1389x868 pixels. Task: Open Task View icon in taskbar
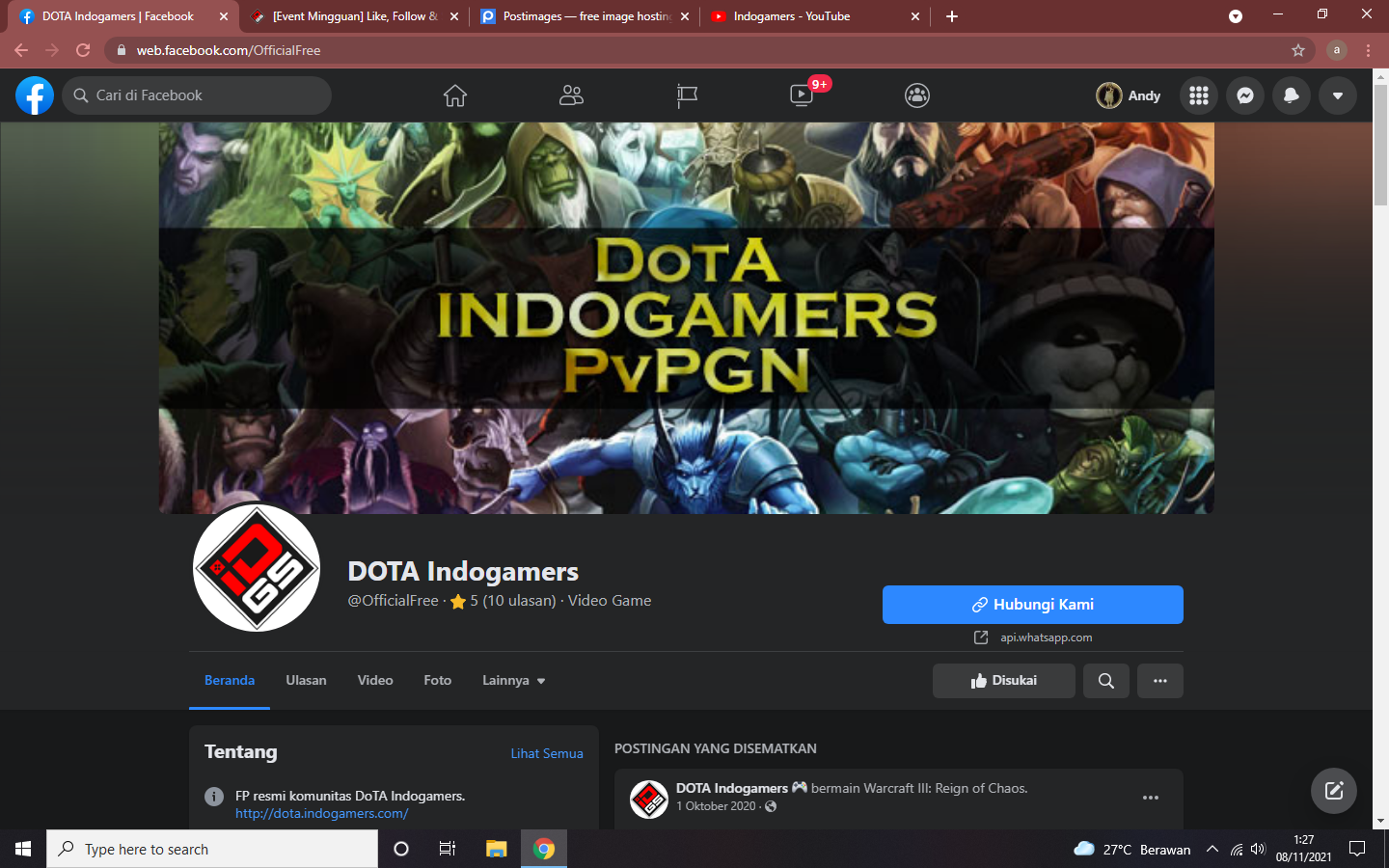[x=448, y=849]
